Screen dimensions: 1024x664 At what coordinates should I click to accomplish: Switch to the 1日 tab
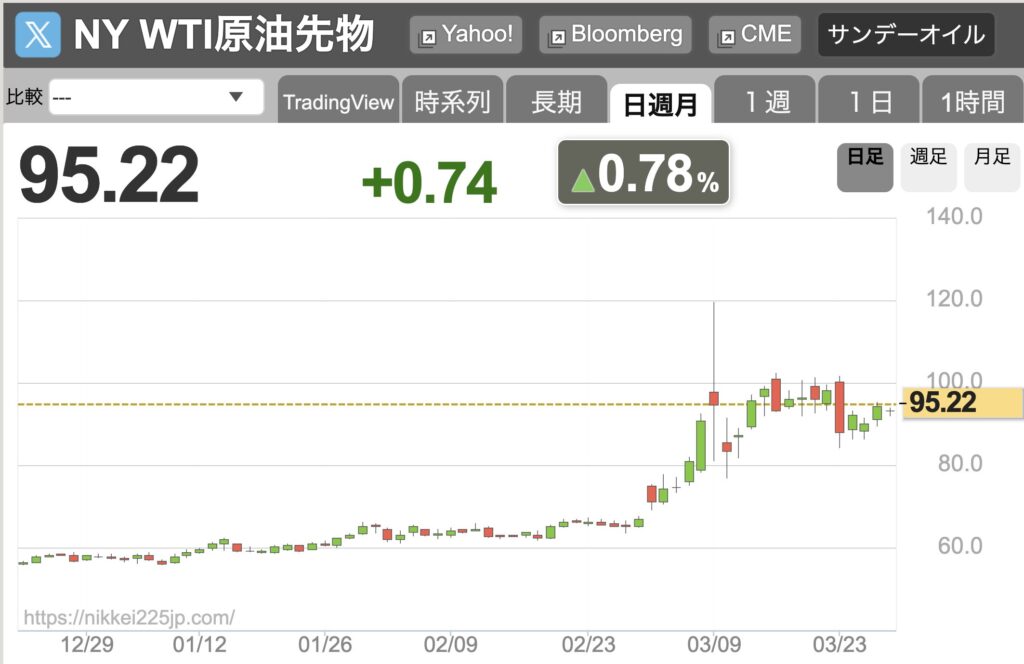pyautogui.click(x=869, y=100)
